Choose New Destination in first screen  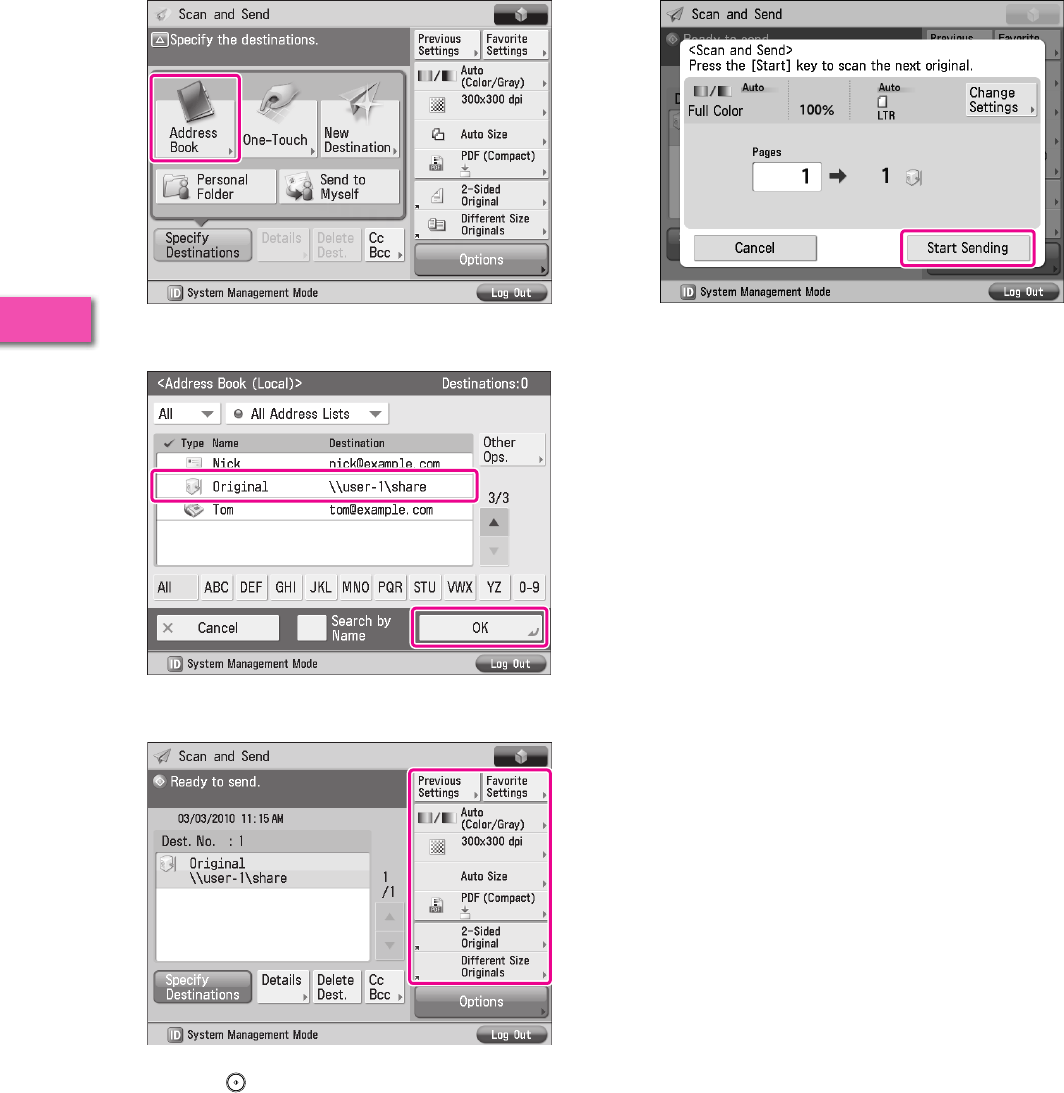(360, 118)
